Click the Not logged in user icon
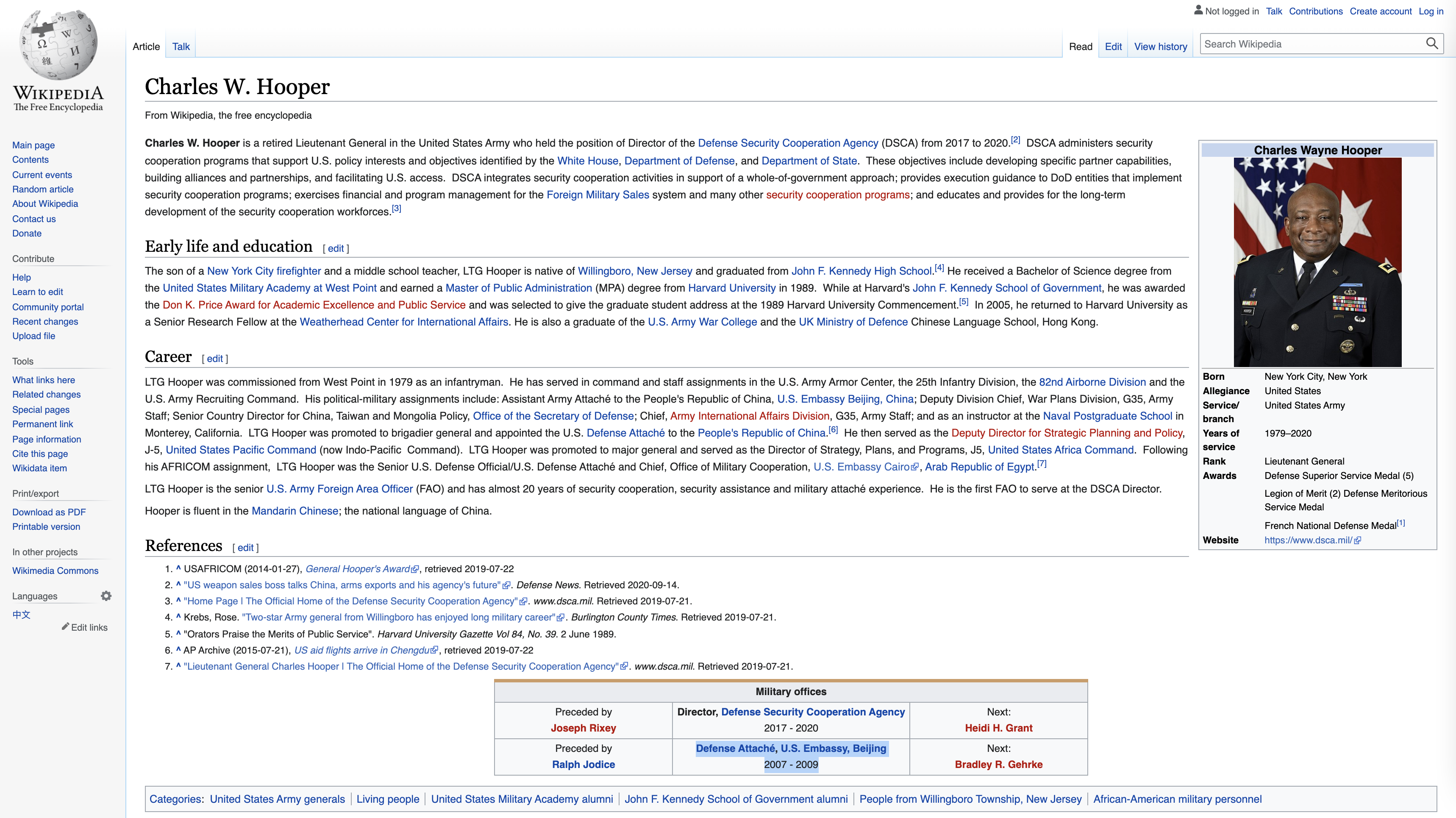 [x=1198, y=10]
